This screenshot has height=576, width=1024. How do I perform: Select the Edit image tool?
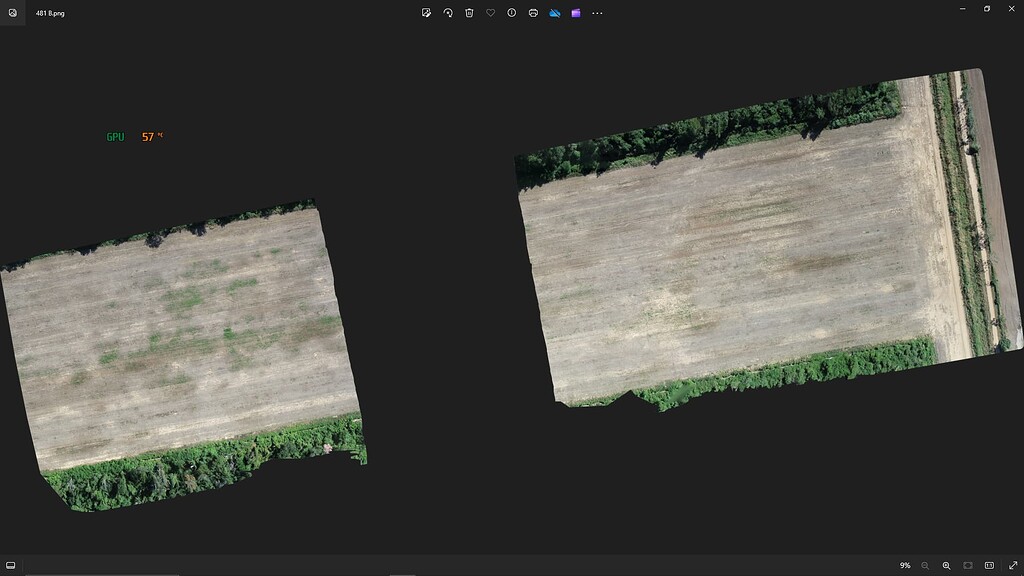tap(426, 13)
